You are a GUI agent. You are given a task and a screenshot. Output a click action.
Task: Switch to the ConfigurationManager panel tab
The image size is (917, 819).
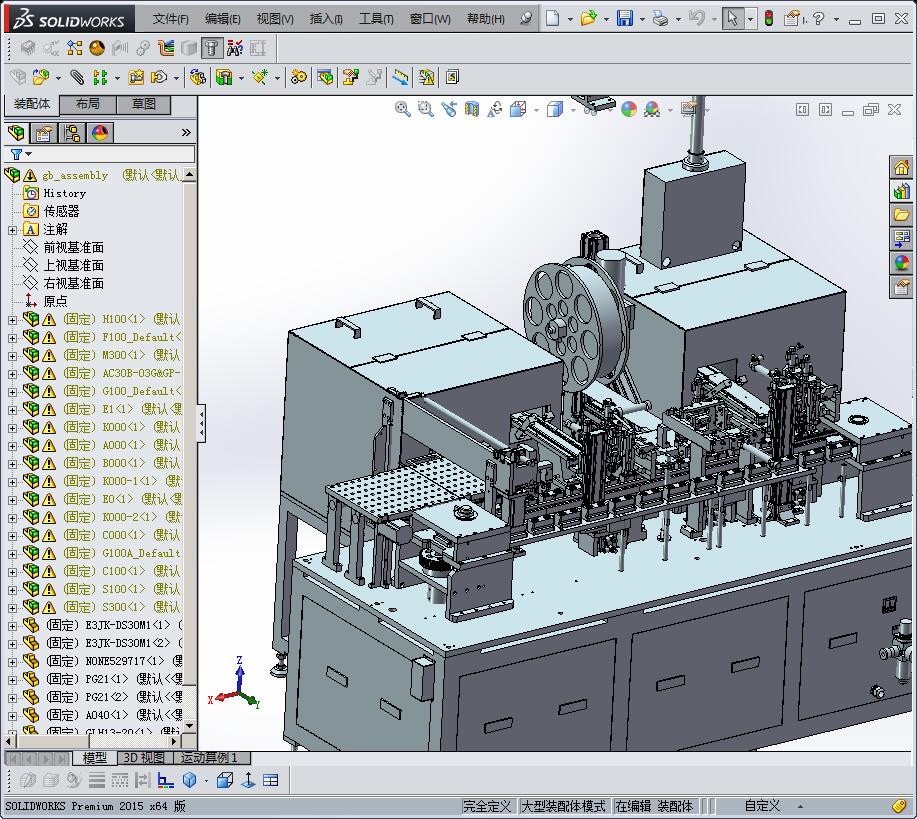pyautogui.click(x=71, y=133)
